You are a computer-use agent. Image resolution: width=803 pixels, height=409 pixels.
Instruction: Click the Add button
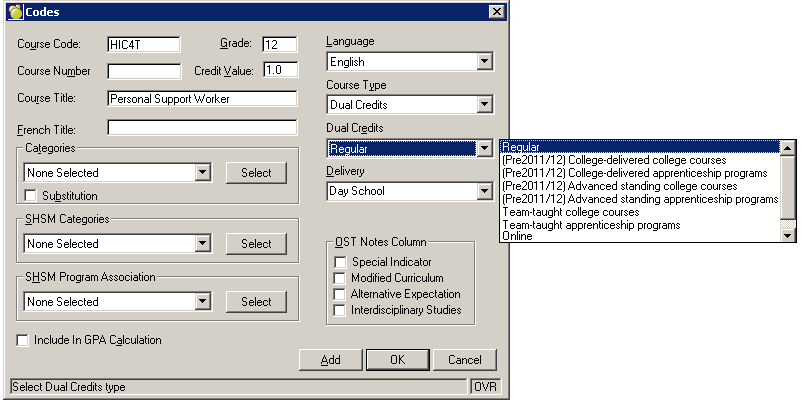330,360
